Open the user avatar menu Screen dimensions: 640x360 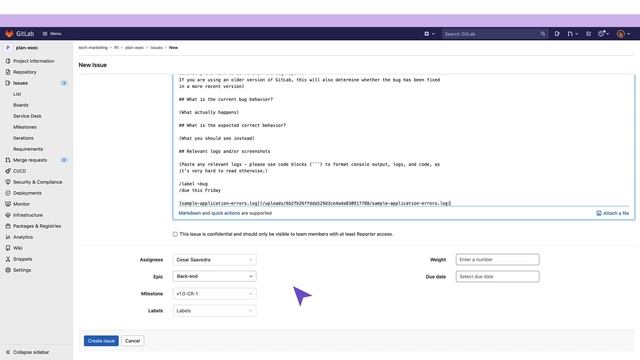(623, 34)
